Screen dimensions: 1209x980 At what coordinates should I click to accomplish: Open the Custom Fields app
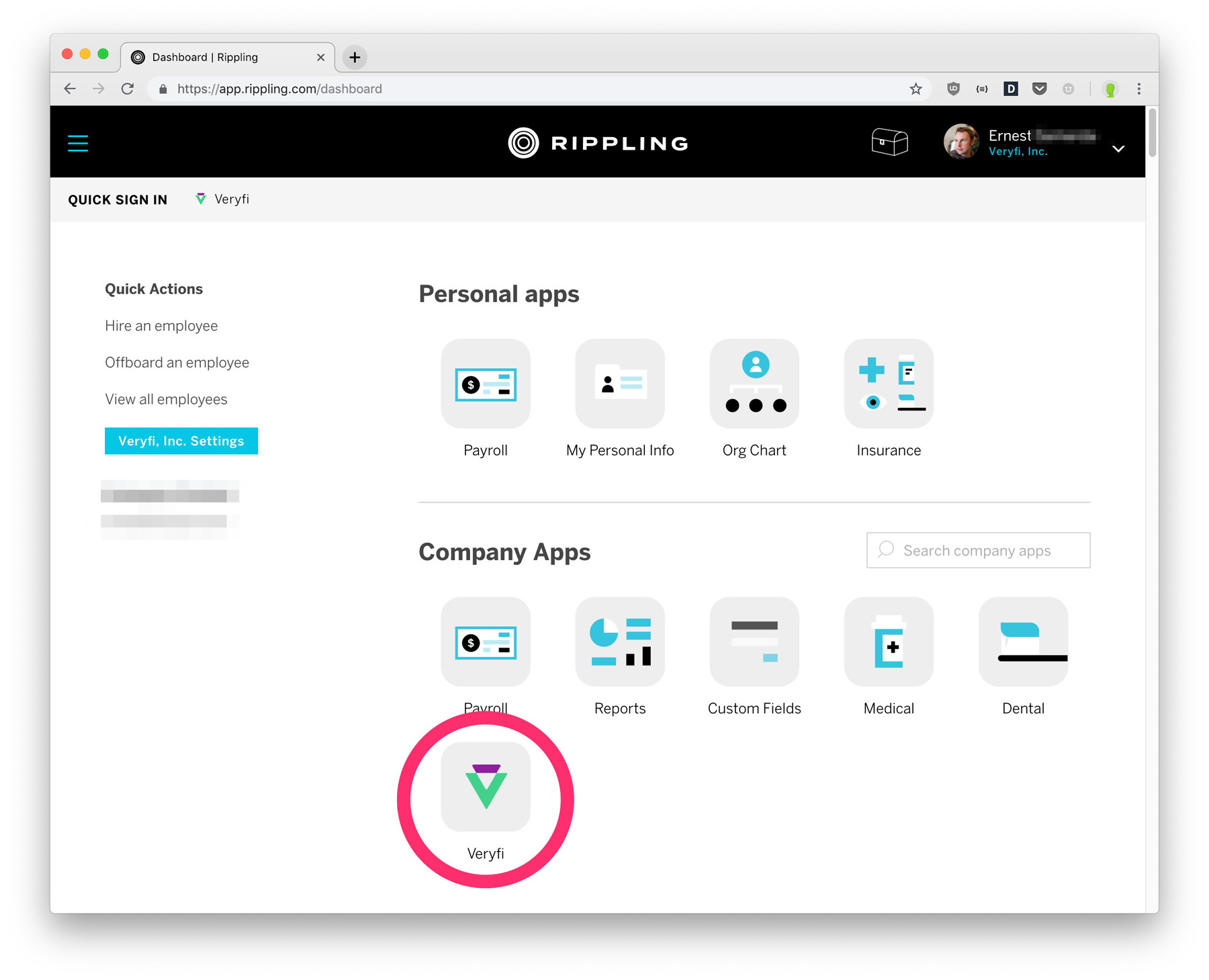tap(754, 642)
